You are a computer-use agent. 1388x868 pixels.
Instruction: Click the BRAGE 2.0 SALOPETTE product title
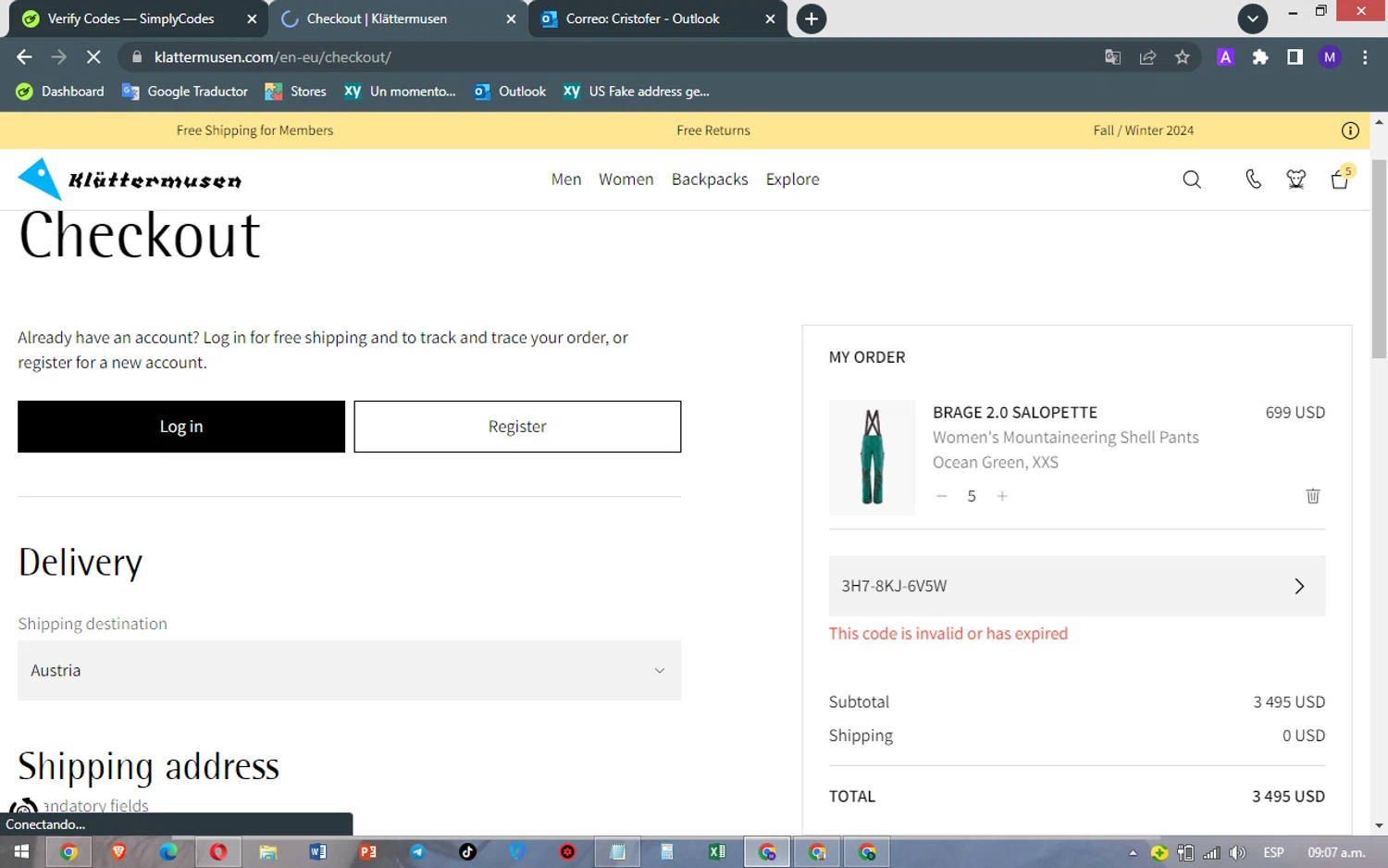pyautogui.click(x=1015, y=413)
